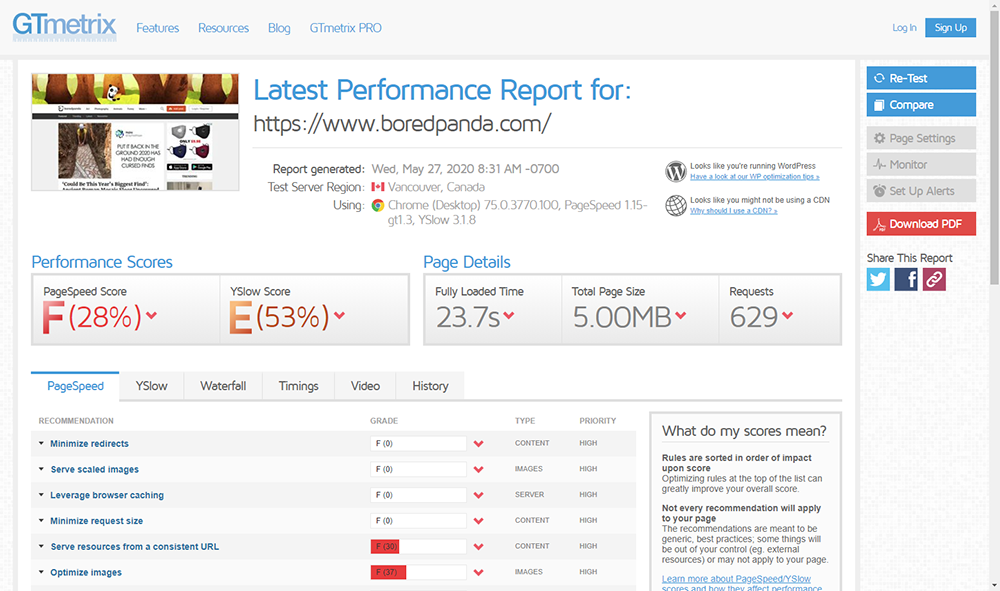Open the Timings tab

tap(298, 386)
